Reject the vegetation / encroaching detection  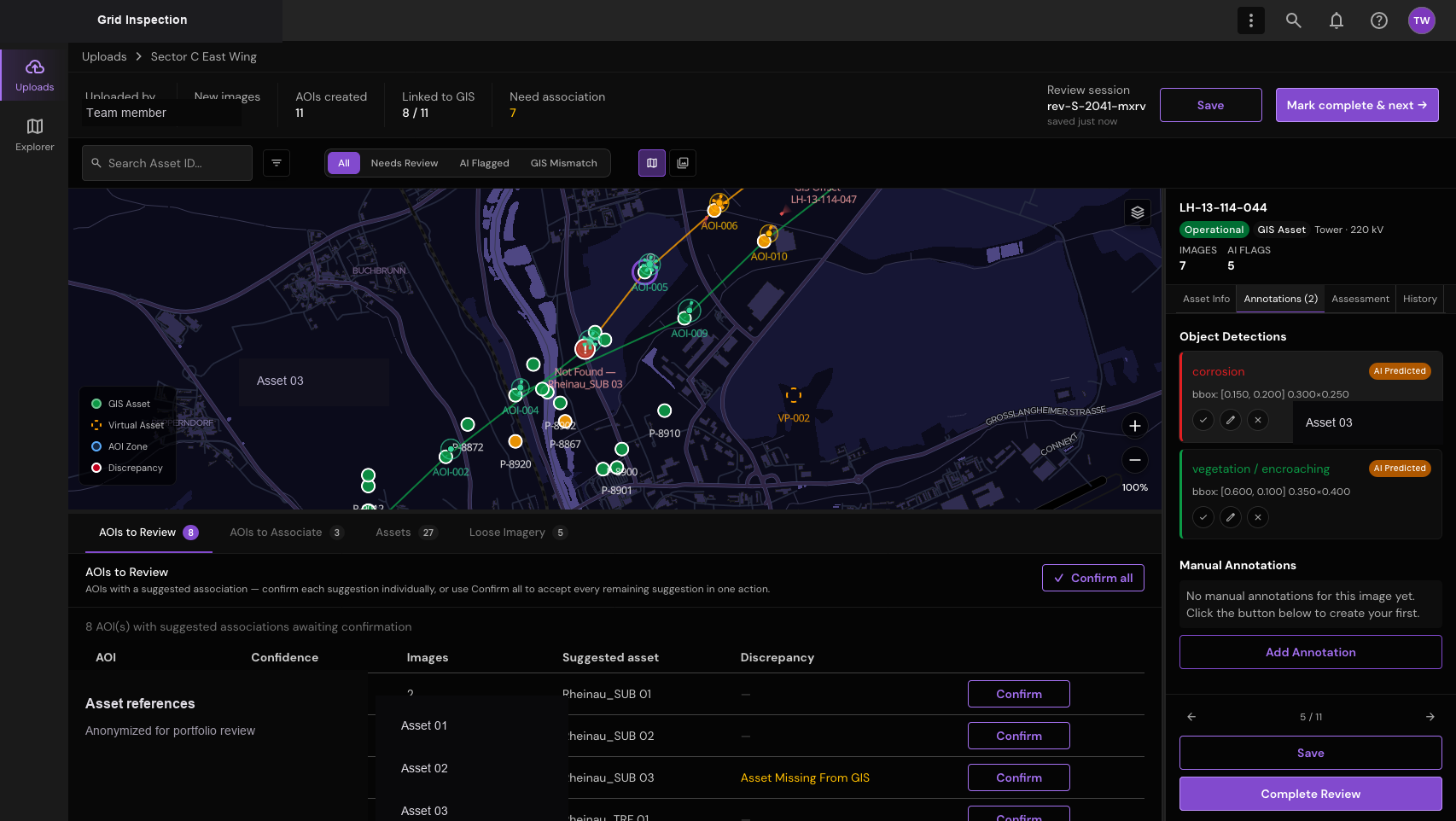pos(1258,517)
